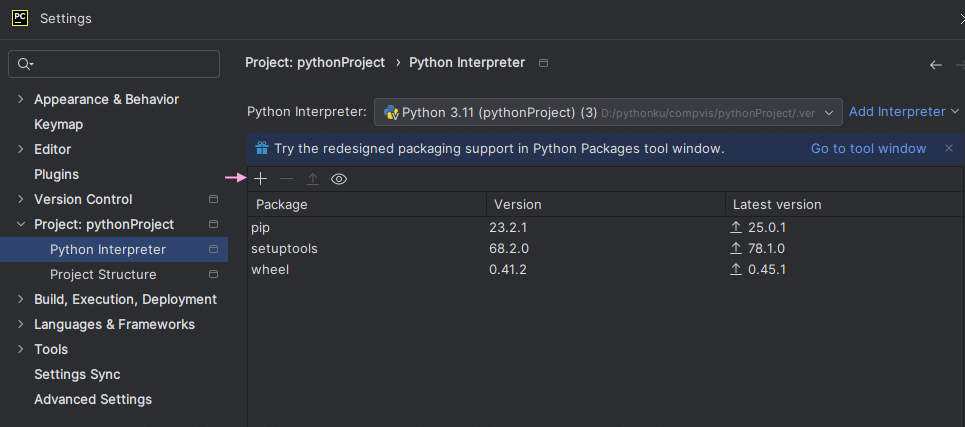Sort by the Latest version column header
This screenshot has width=965, height=427.
844,204
